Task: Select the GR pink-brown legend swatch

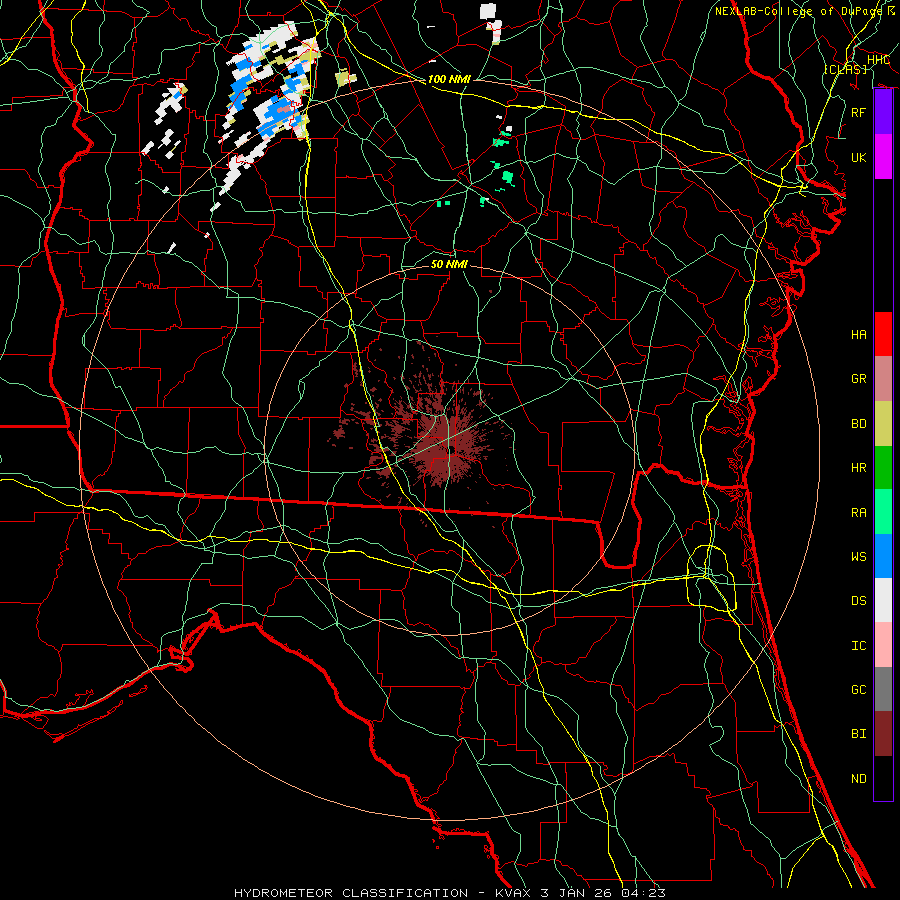Action: 883,378
